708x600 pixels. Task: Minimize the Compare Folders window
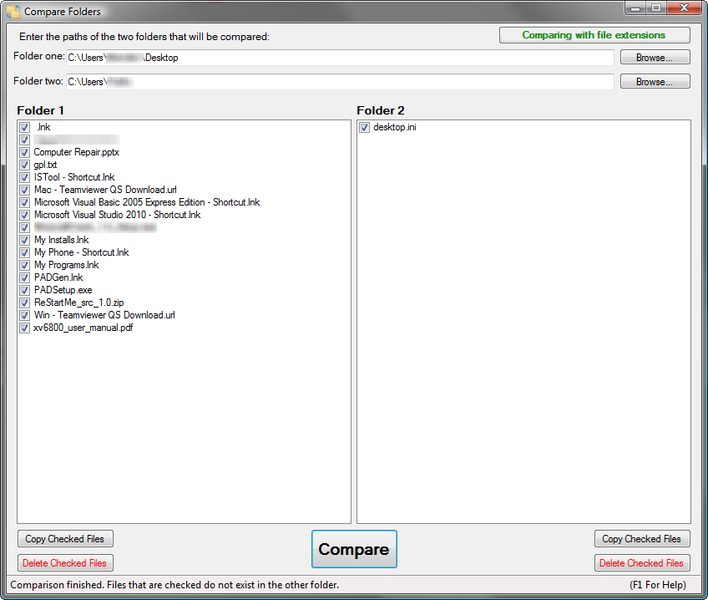(x=635, y=8)
